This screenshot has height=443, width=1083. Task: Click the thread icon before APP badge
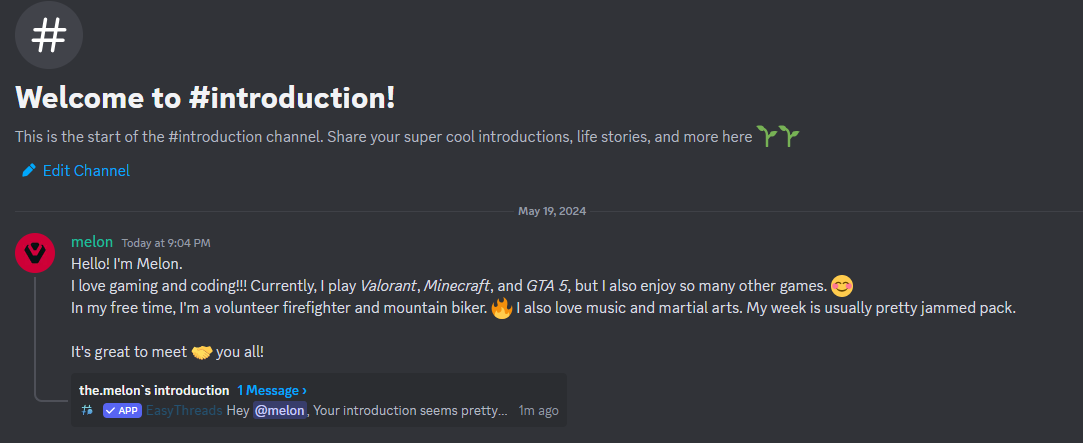point(88,410)
